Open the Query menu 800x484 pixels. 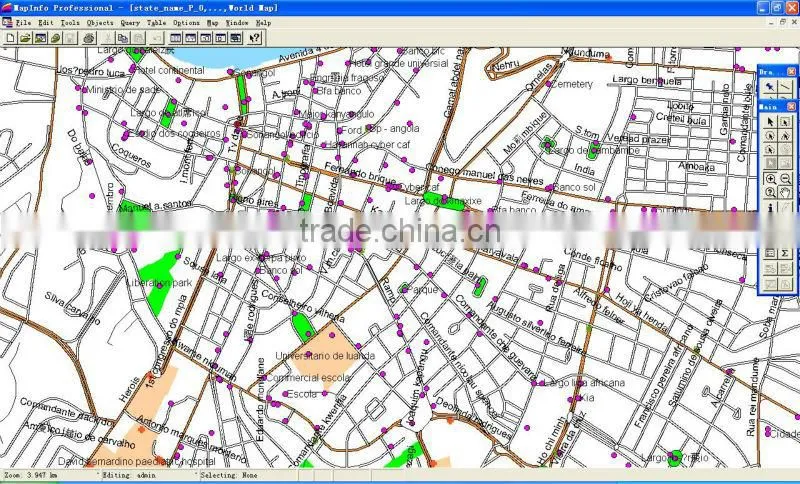point(130,23)
